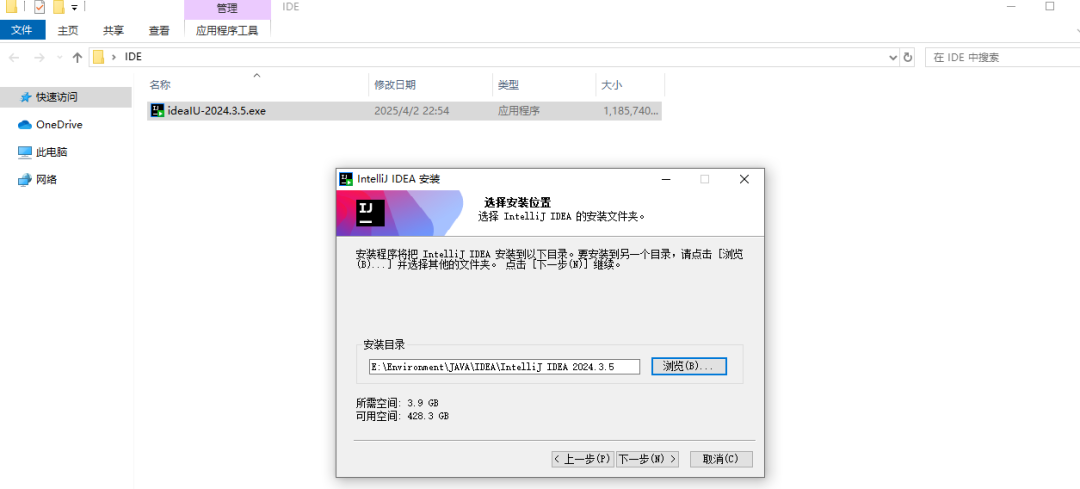
Task: Click the date 2025/4/2 22:54 cell
Action: 412,111
